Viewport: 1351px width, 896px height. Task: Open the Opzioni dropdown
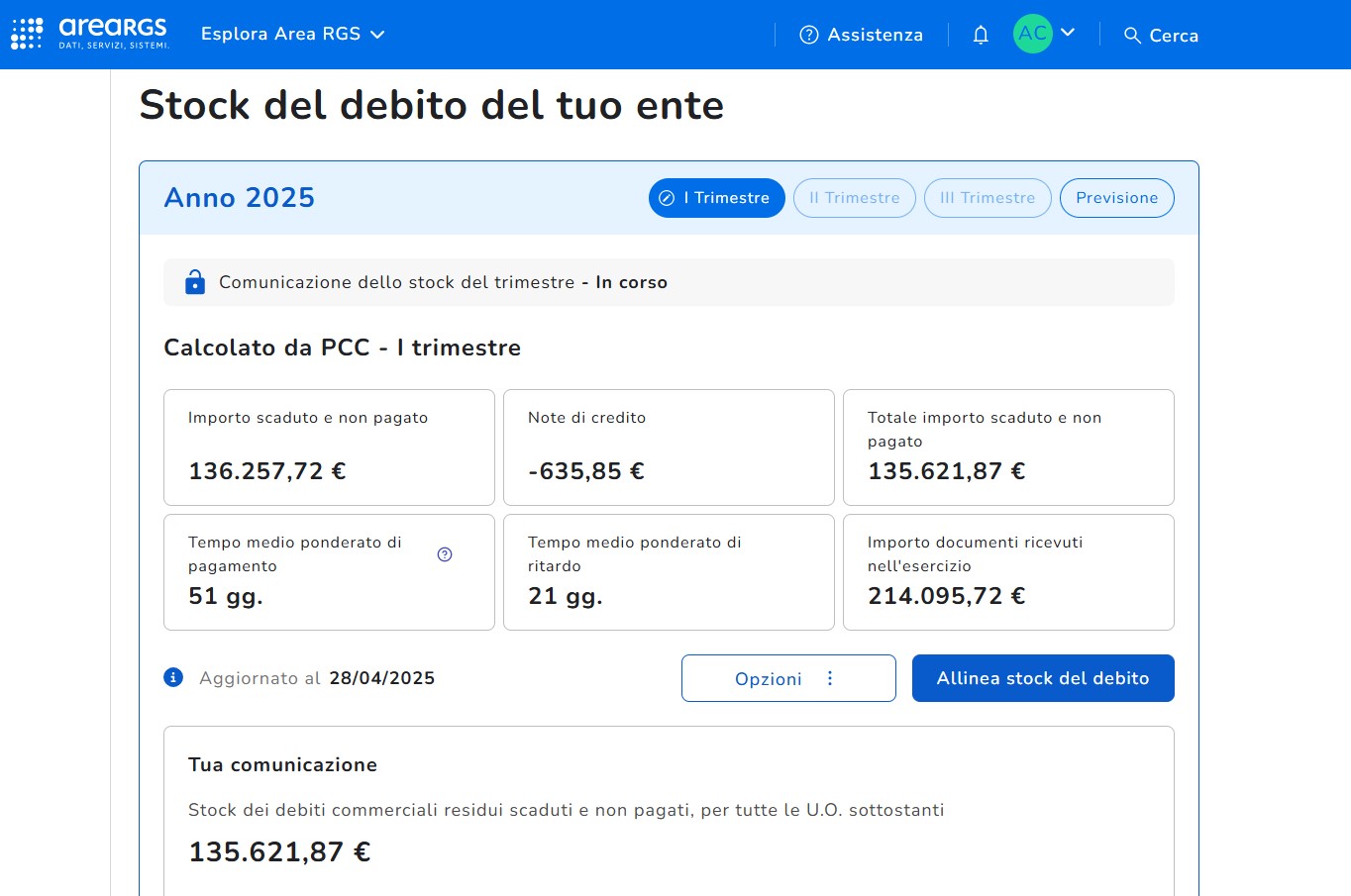pos(768,678)
